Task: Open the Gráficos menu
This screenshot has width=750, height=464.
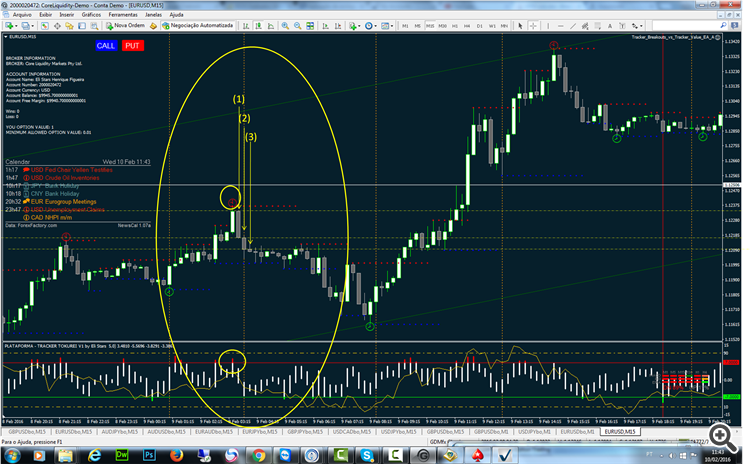Action: pos(91,15)
